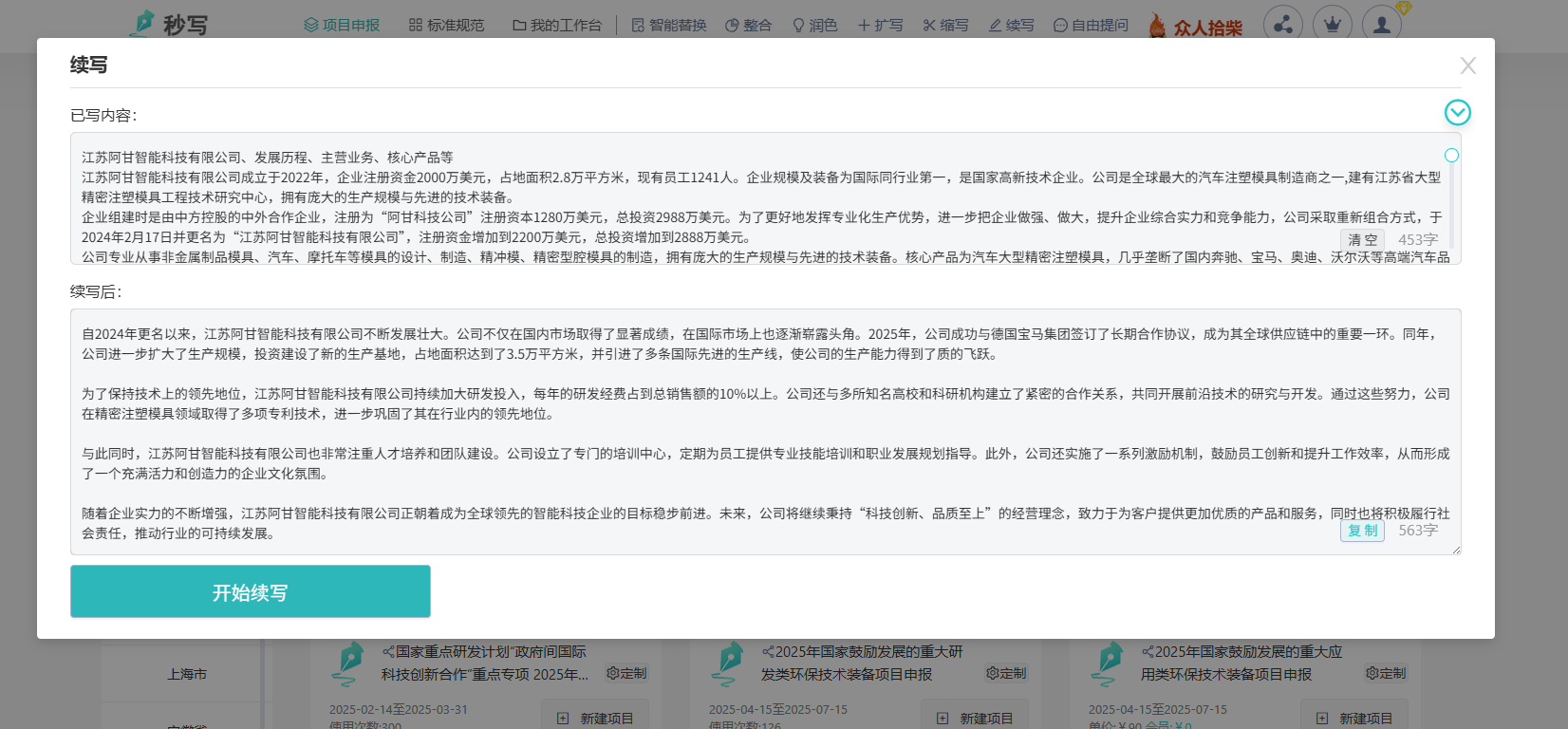Collapse the section with the teal chevron circle
Image resolution: width=1568 pixels, height=729 pixels.
pyautogui.click(x=1457, y=113)
